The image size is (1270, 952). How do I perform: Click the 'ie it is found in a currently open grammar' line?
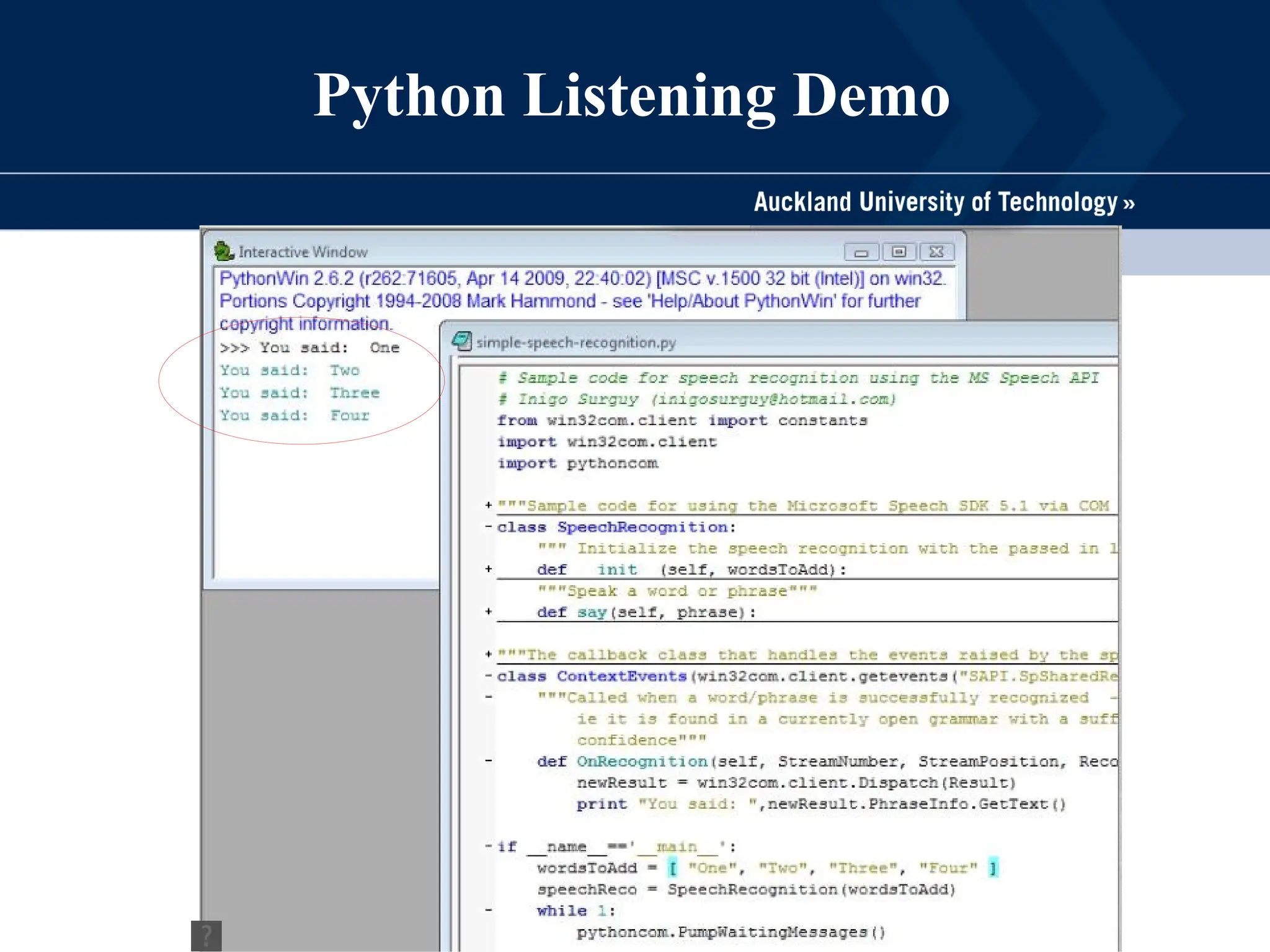(848, 719)
